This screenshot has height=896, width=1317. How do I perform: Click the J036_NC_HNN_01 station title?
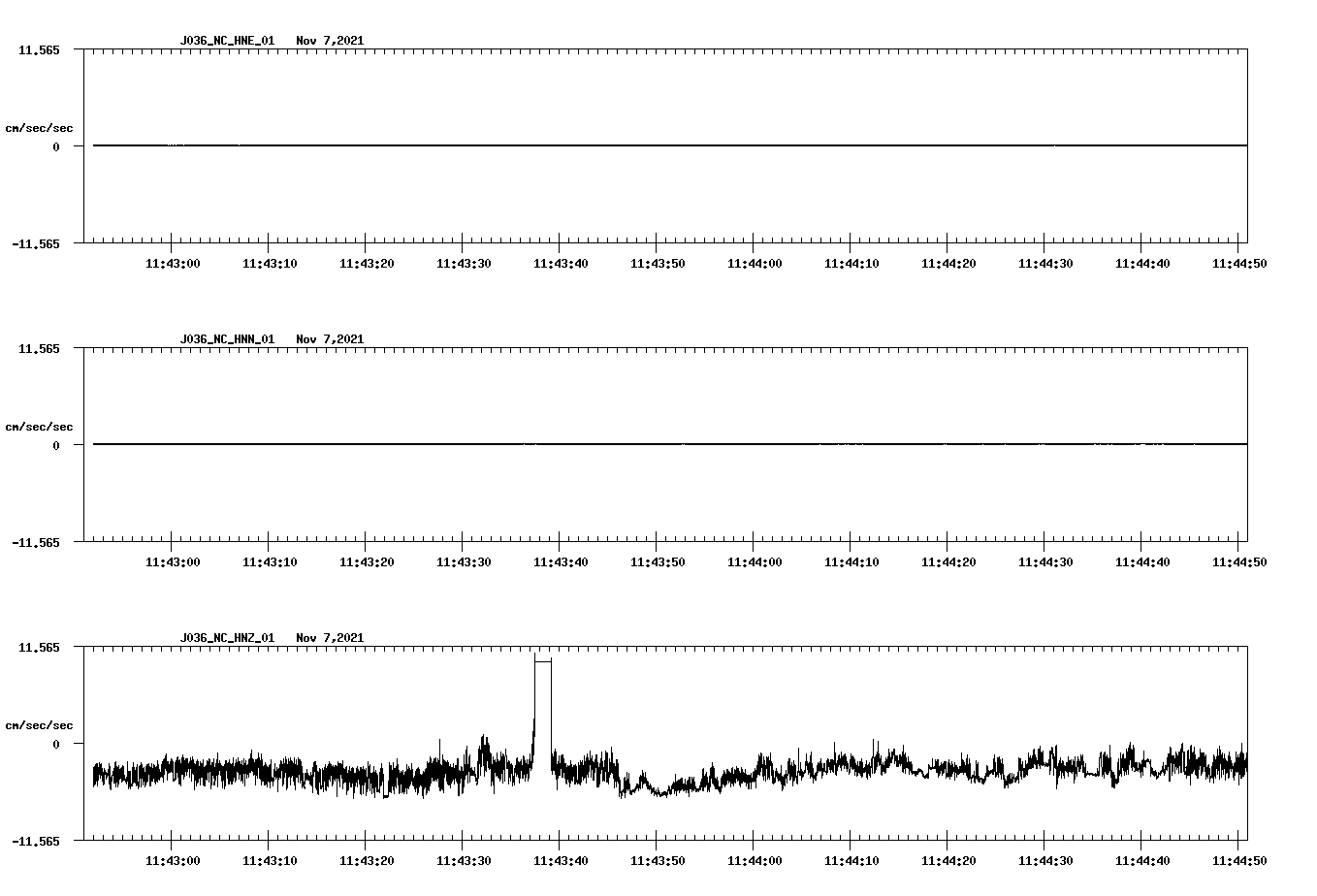coord(227,339)
